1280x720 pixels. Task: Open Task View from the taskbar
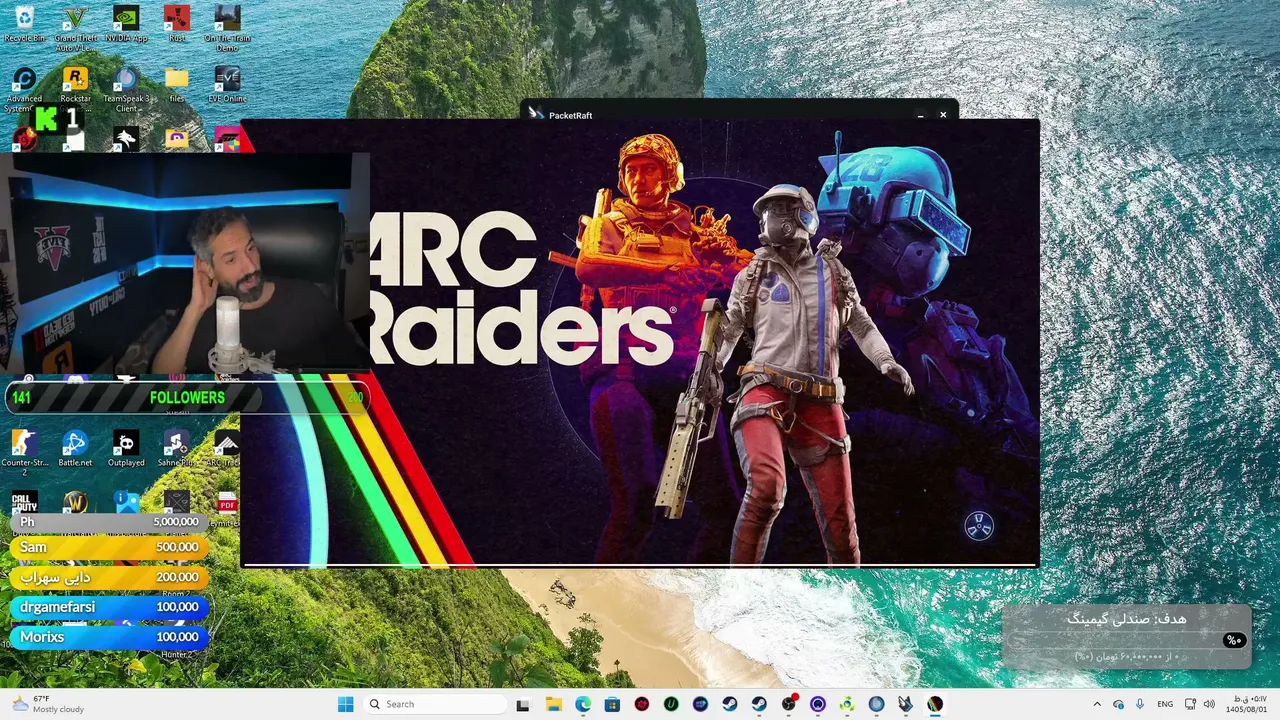point(523,704)
